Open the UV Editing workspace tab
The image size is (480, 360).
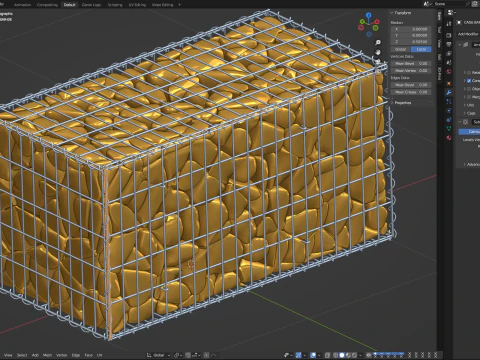tap(137, 5)
